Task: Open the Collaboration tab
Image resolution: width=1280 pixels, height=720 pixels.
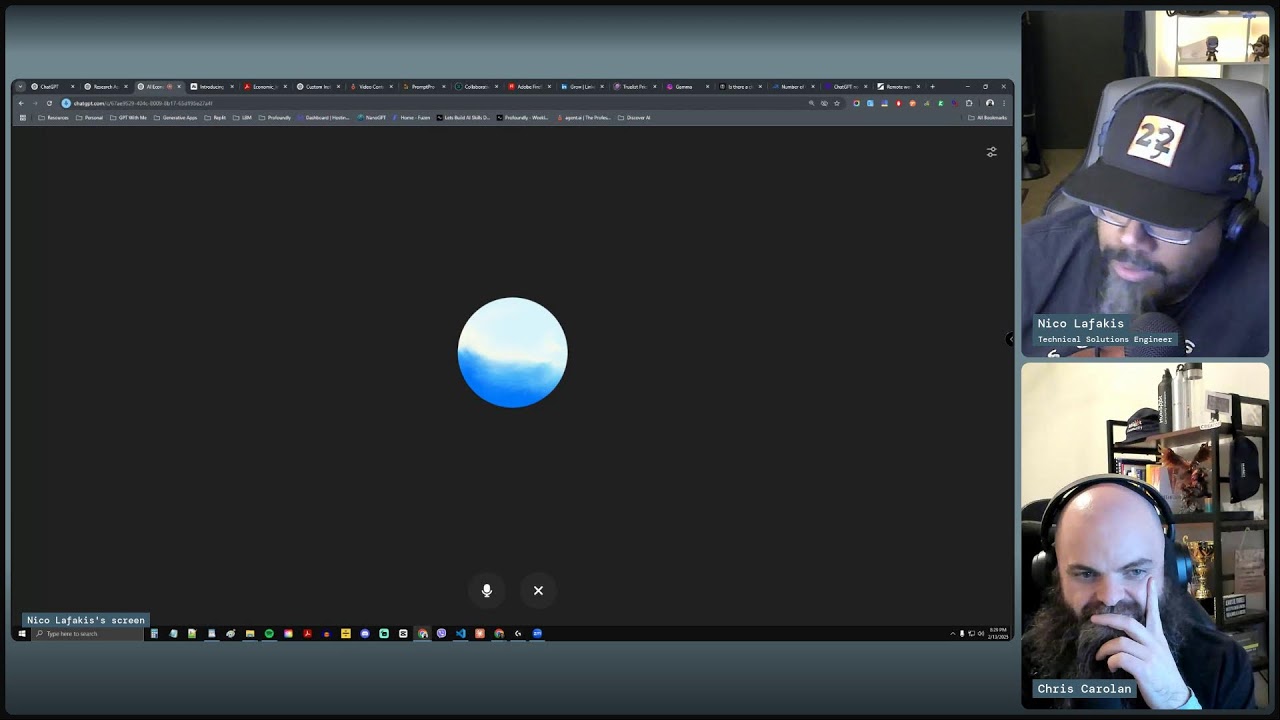Action: [475, 87]
